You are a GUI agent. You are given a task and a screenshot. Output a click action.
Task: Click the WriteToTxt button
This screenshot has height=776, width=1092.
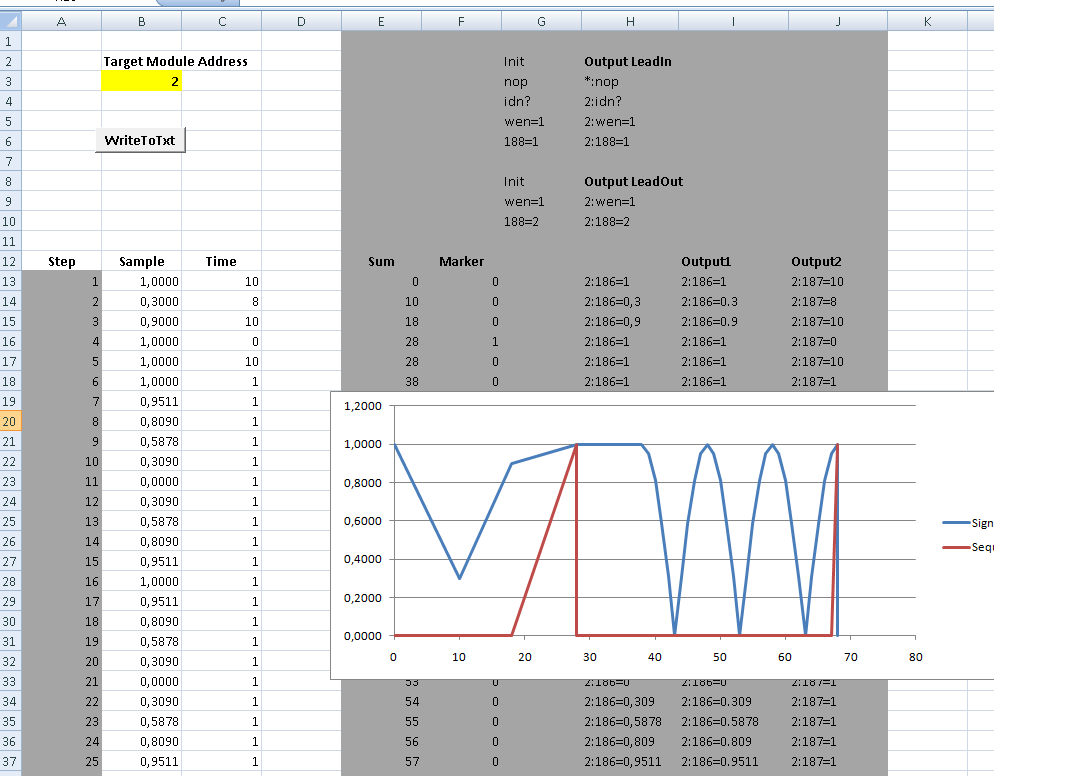(x=140, y=140)
